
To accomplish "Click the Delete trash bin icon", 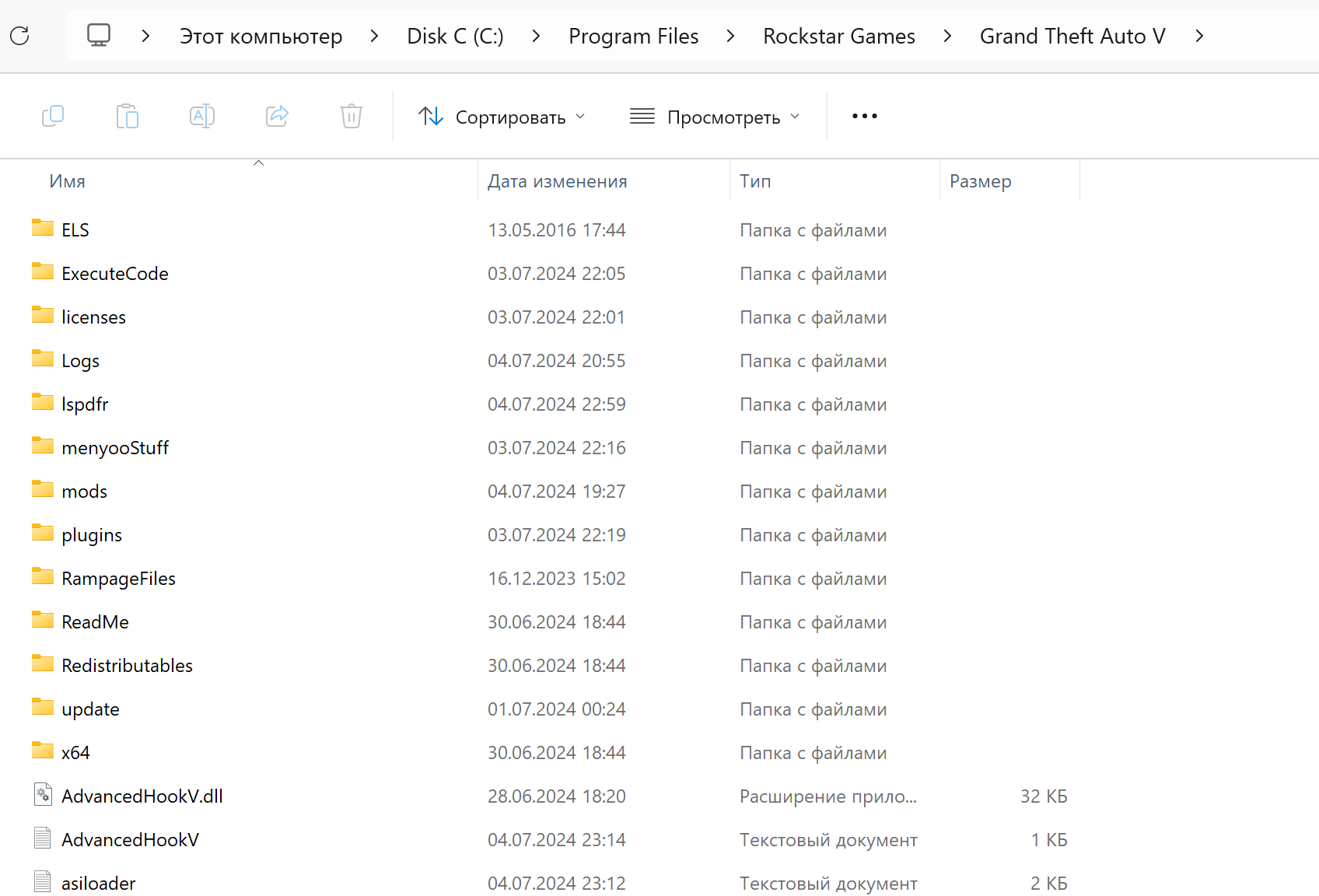I will coord(352,117).
